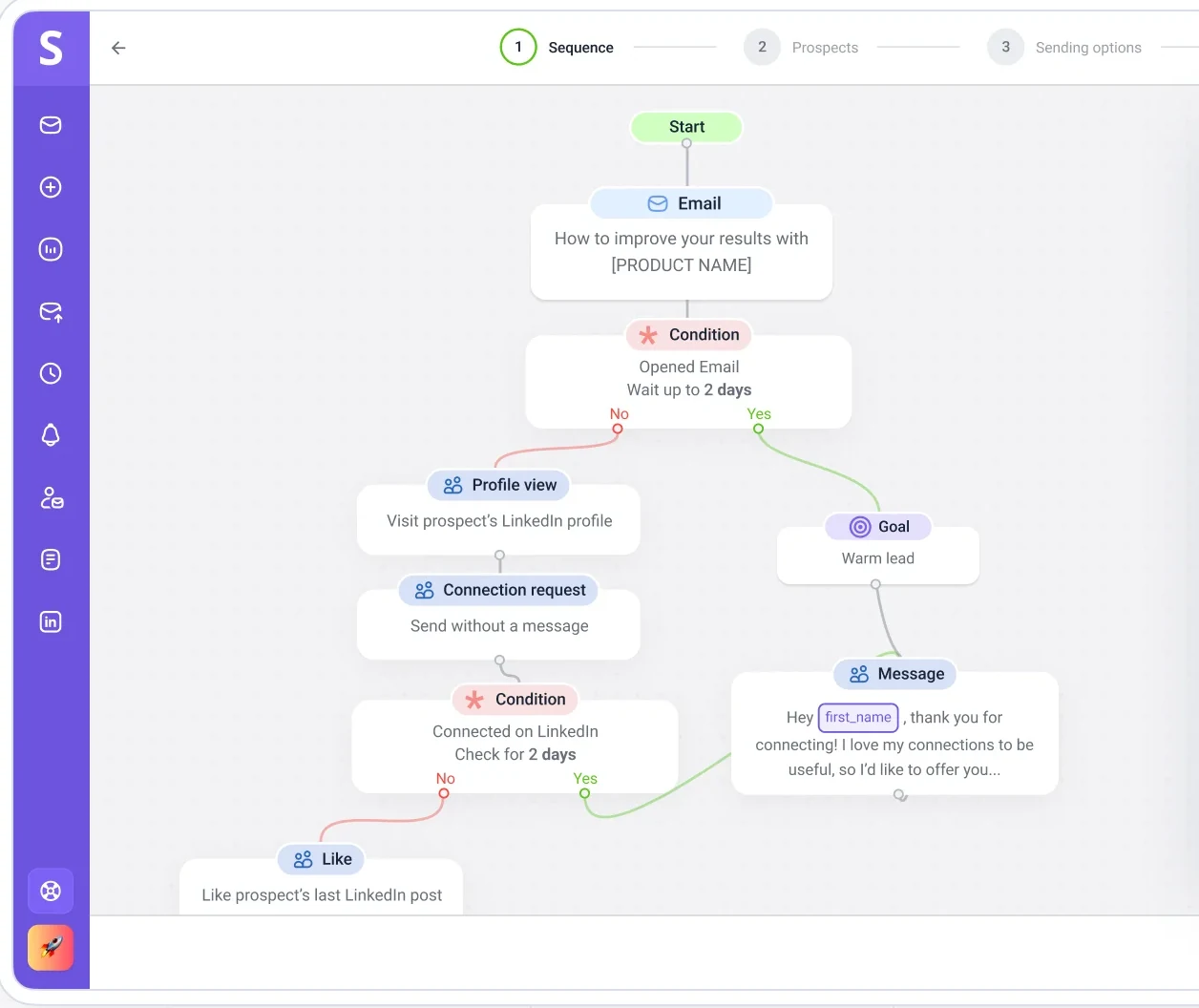Click the target icon on Goal node
The width and height of the screenshot is (1199, 1008).
click(860, 527)
